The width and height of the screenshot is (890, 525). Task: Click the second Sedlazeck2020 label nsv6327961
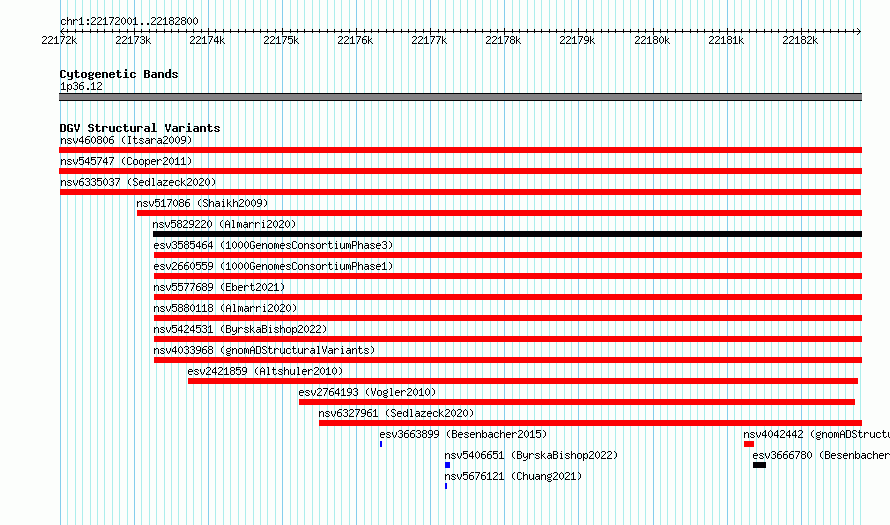(396, 413)
